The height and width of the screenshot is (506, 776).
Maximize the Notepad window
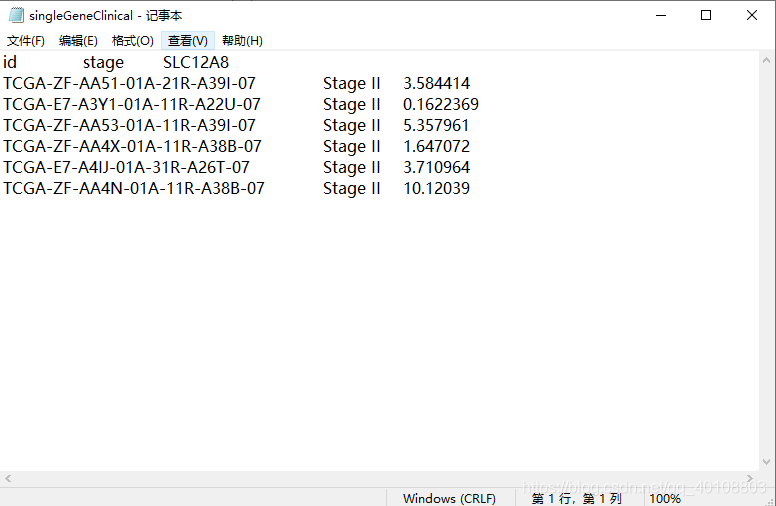pyautogui.click(x=706, y=15)
